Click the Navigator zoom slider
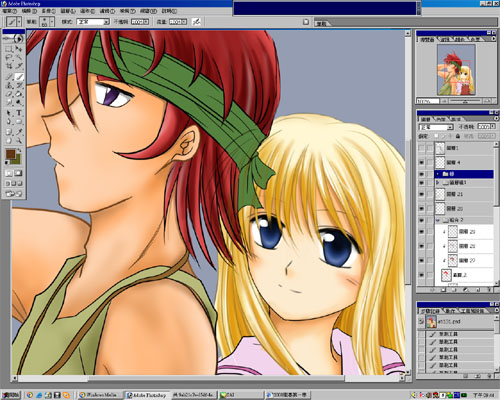Viewport: 500px width, 400px height. pyautogui.click(x=465, y=101)
